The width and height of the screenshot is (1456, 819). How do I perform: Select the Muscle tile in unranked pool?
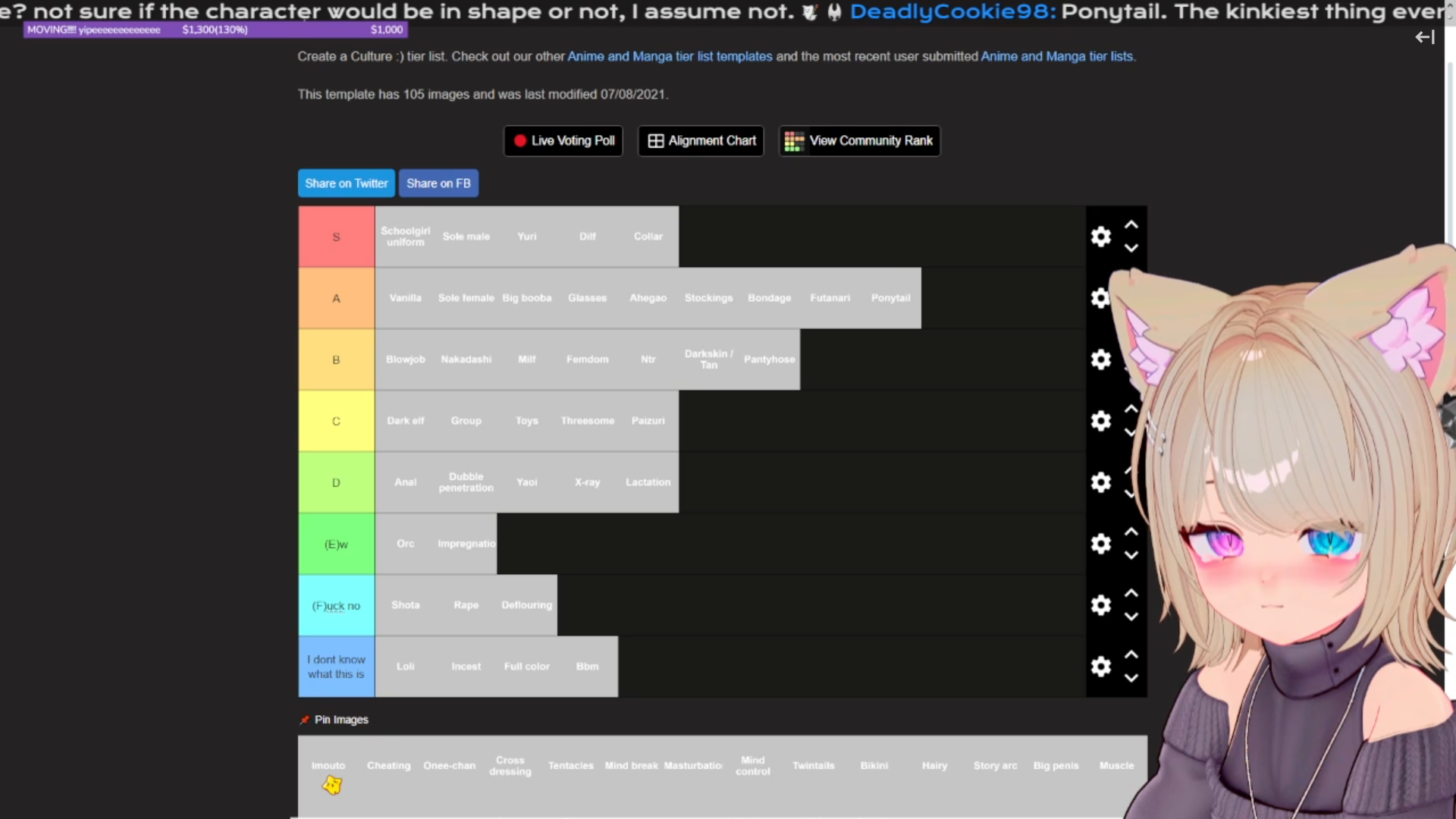(1117, 766)
